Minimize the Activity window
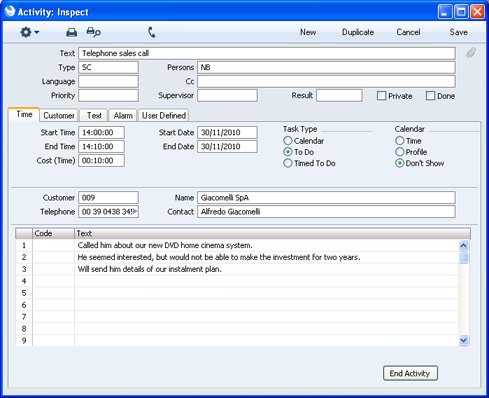Screen dimensions: 489x398 445,12
